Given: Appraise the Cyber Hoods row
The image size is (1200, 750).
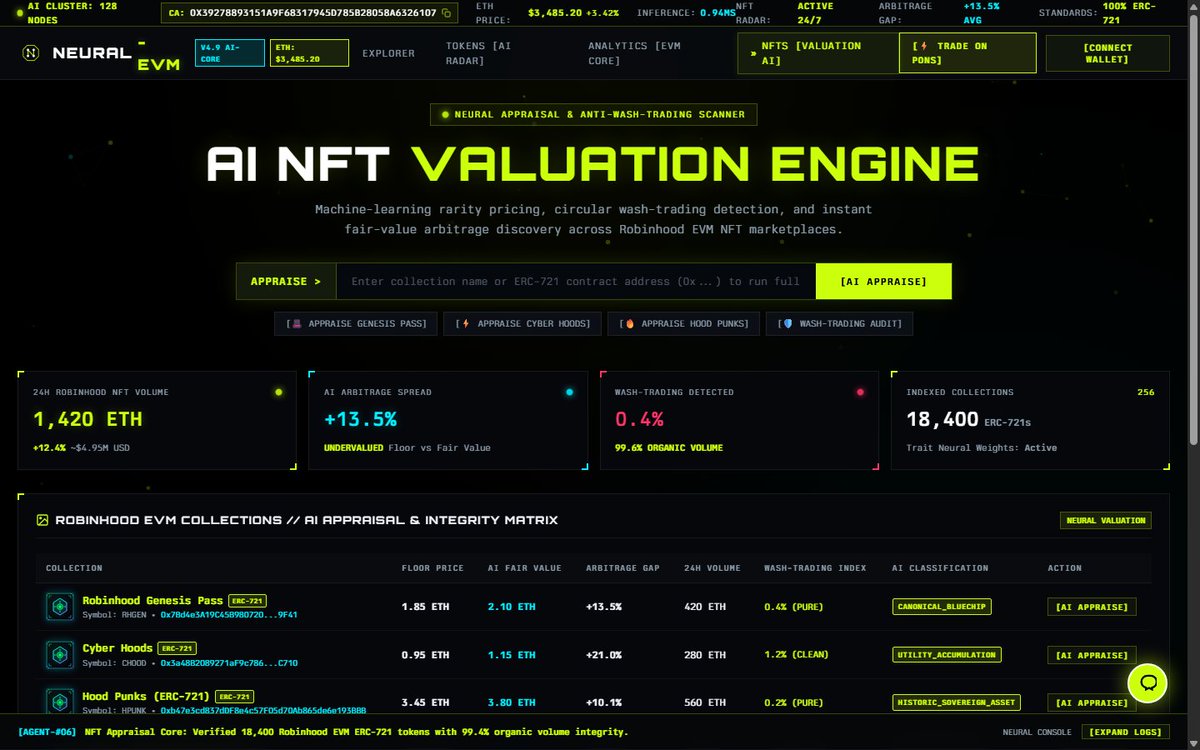Looking at the screenshot, I should point(1091,655).
